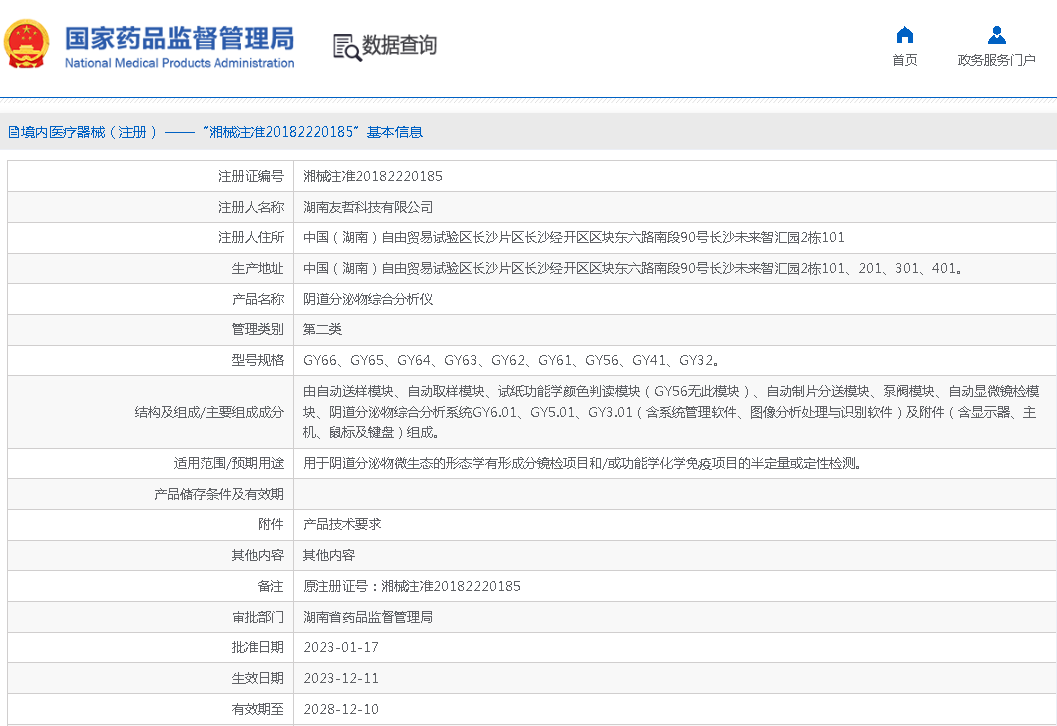
Task: Open the 产品技术要求 attachment link
Action: (x=342, y=524)
